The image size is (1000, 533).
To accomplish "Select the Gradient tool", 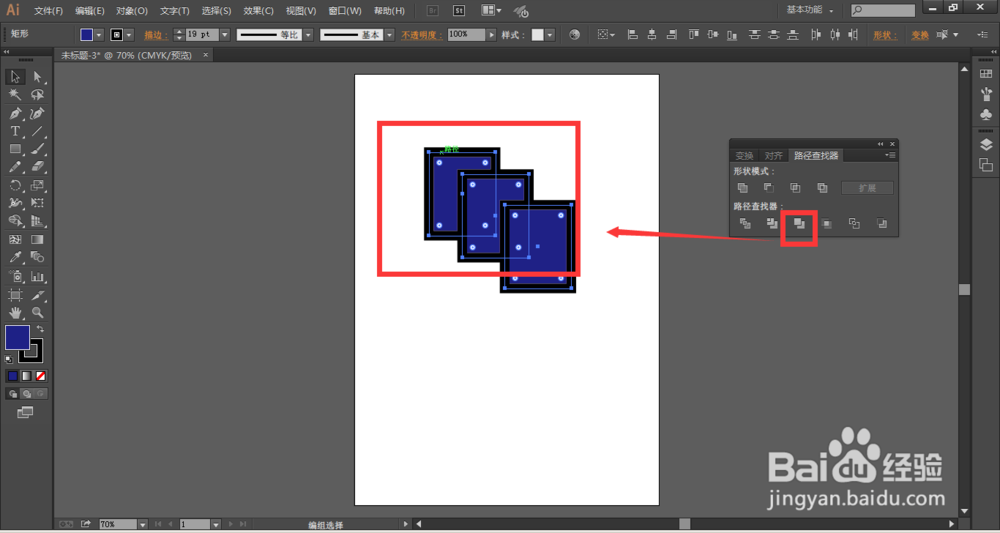I will (x=38, y=240).
